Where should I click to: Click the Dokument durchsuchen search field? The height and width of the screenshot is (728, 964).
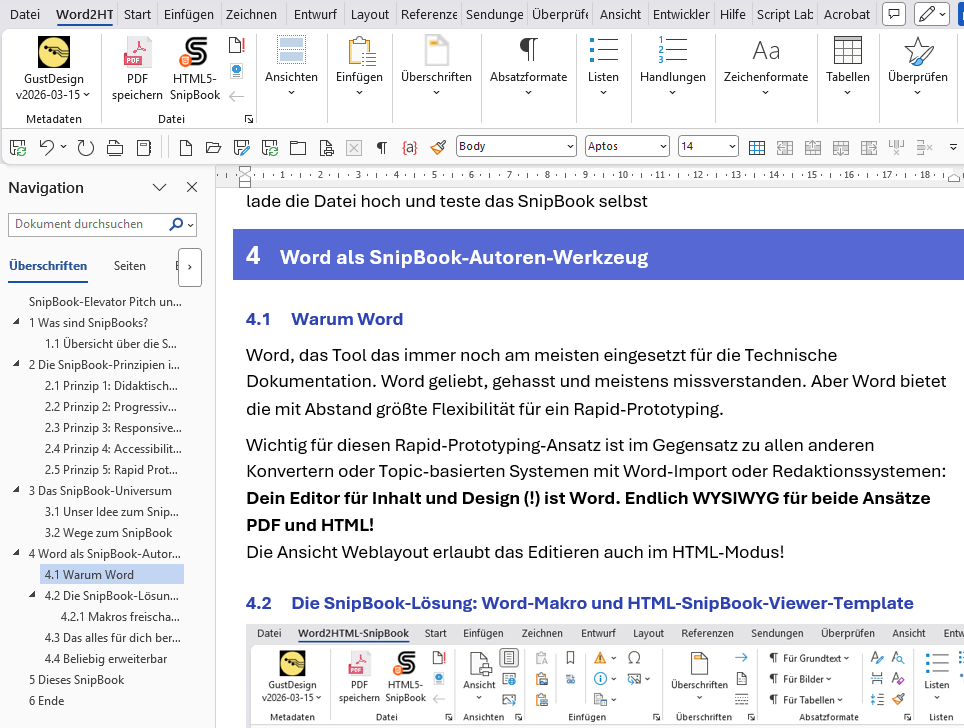(90, 224)
